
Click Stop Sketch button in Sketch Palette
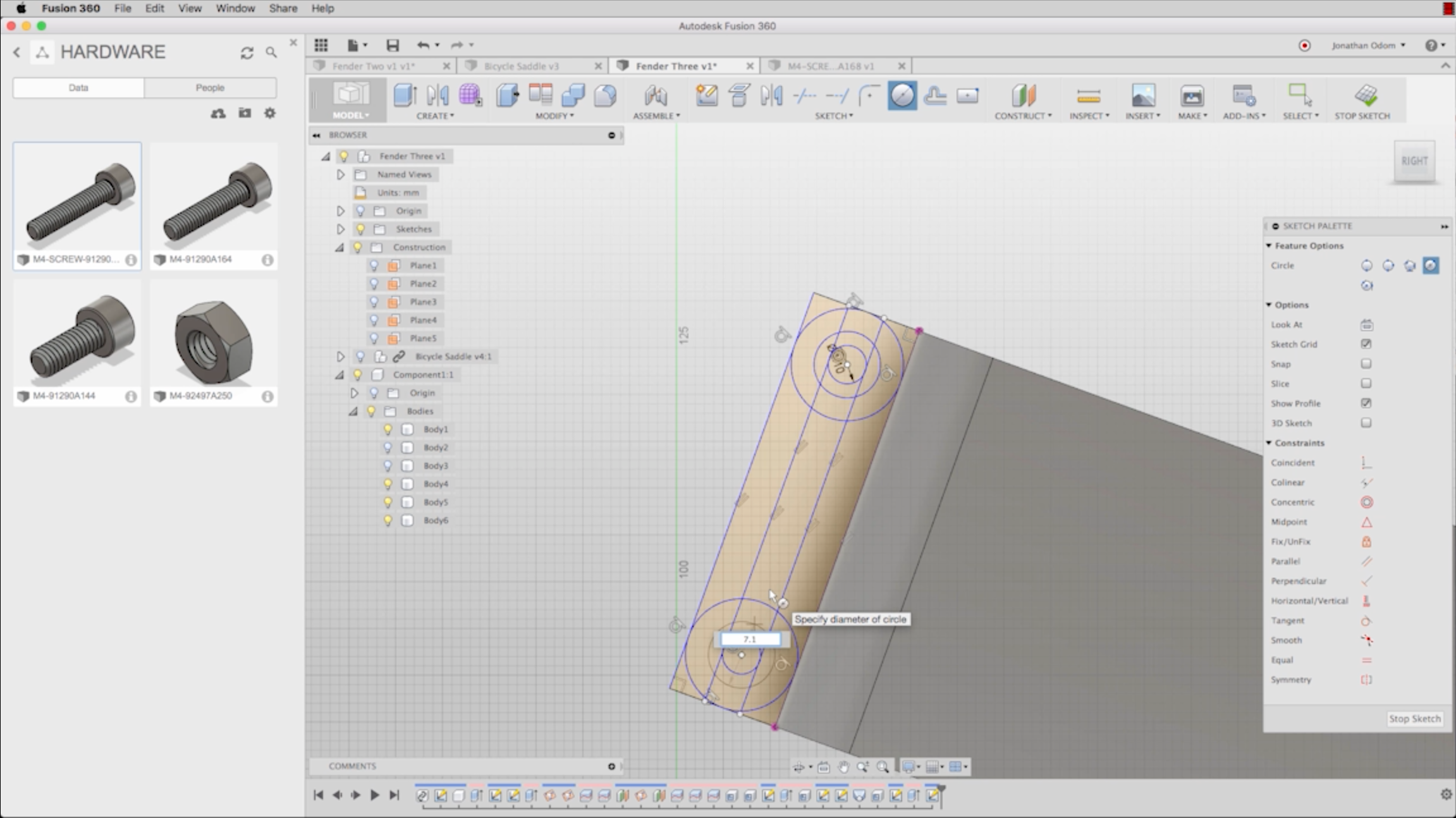pos(1414,719)
